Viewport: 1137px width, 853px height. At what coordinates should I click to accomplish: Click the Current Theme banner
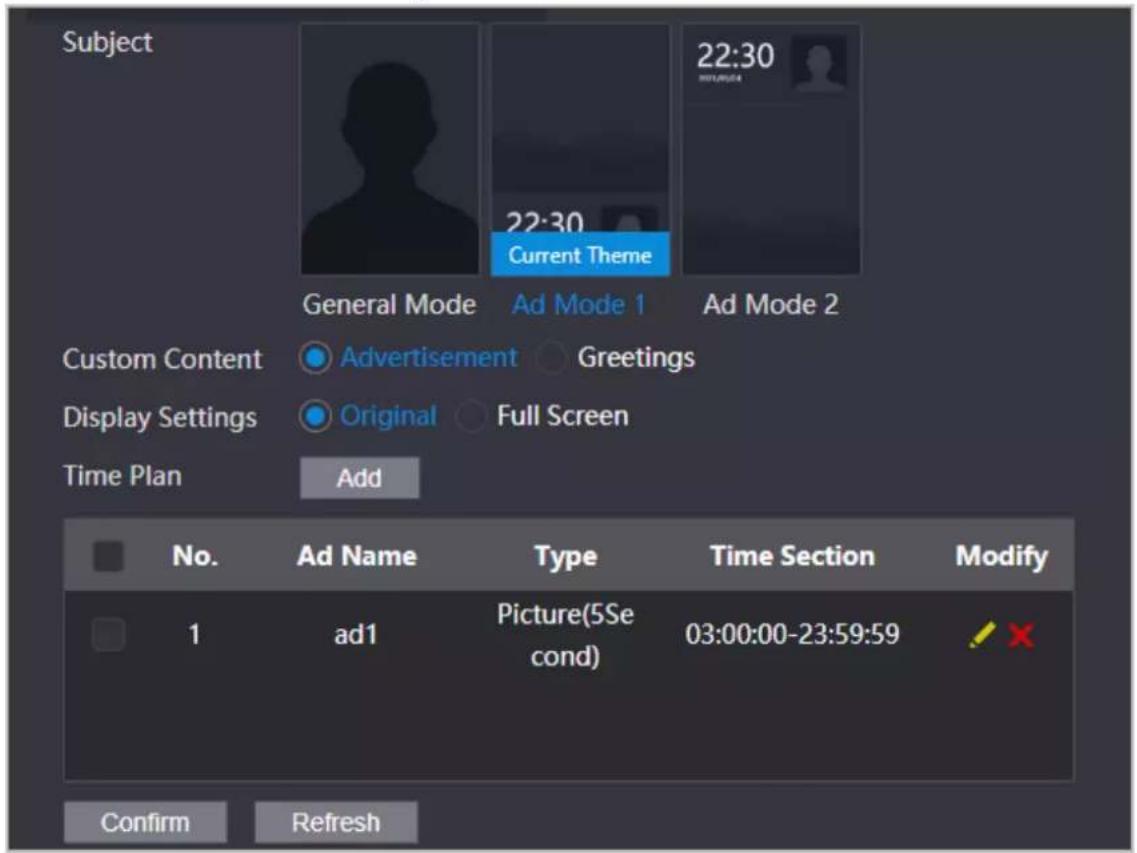point(580,255)
